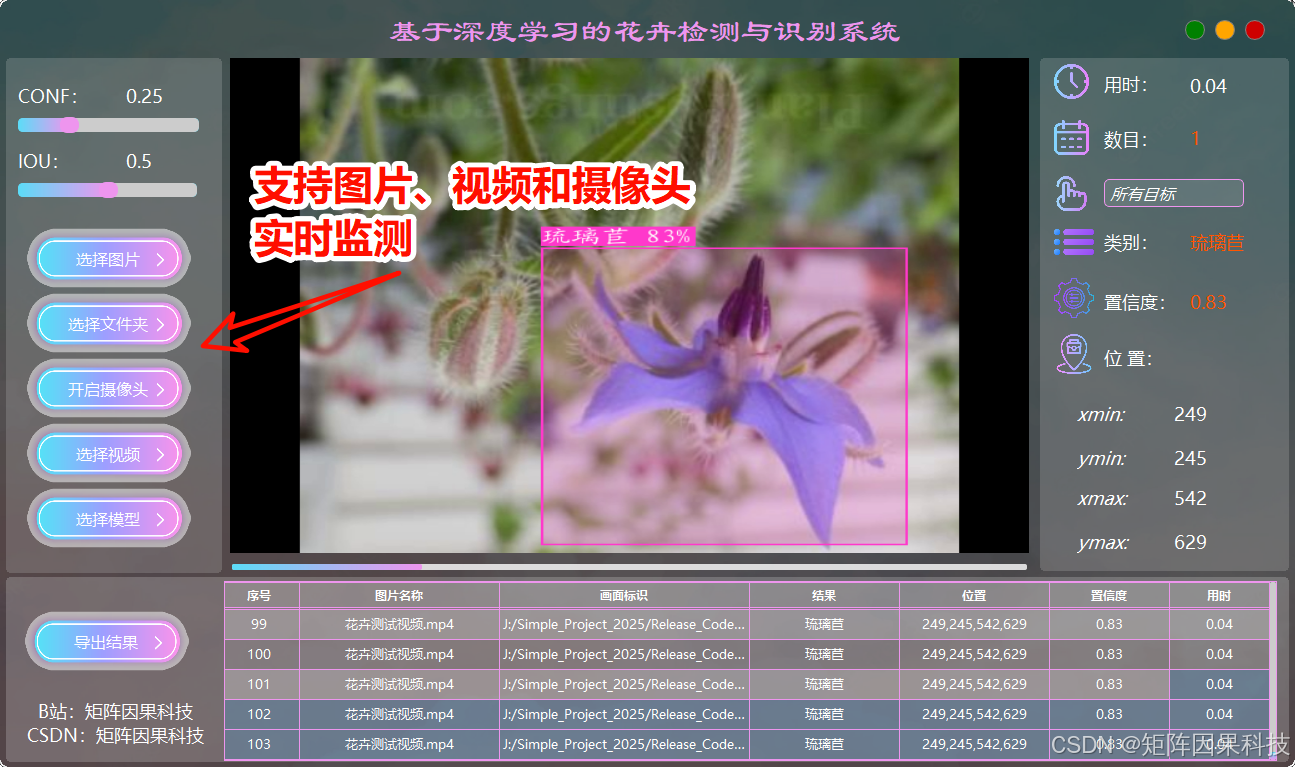Click the 0.83 confidence in row 99

coord(1109,624)
